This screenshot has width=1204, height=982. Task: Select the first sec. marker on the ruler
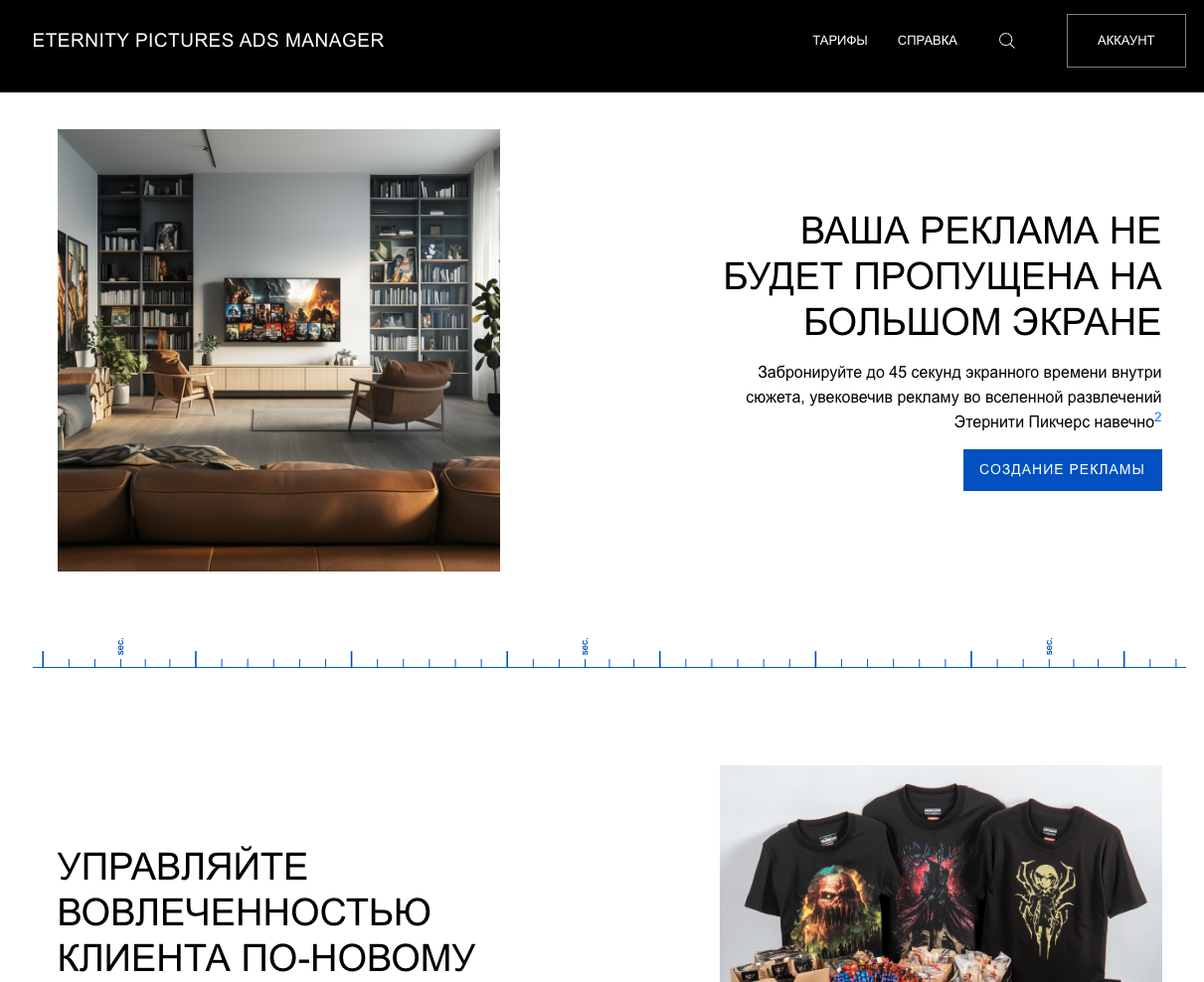tap(120, 646)
